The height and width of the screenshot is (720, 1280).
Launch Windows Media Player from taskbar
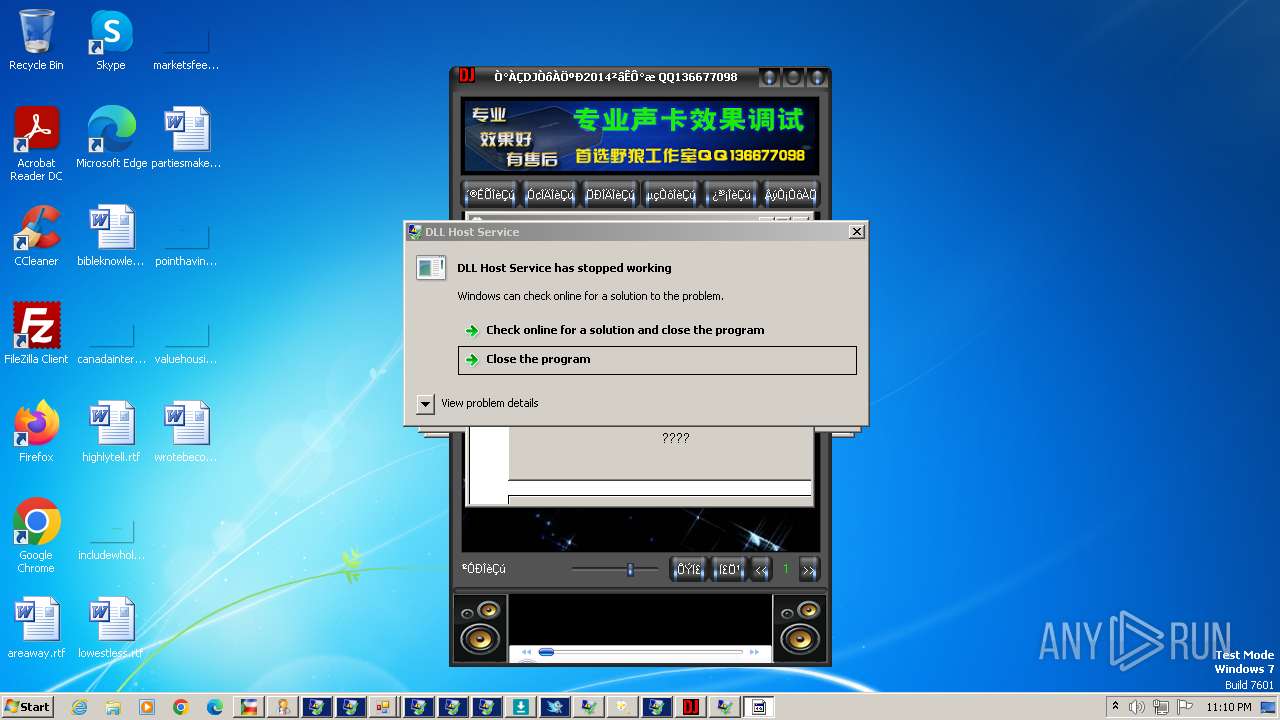point(147,707)
